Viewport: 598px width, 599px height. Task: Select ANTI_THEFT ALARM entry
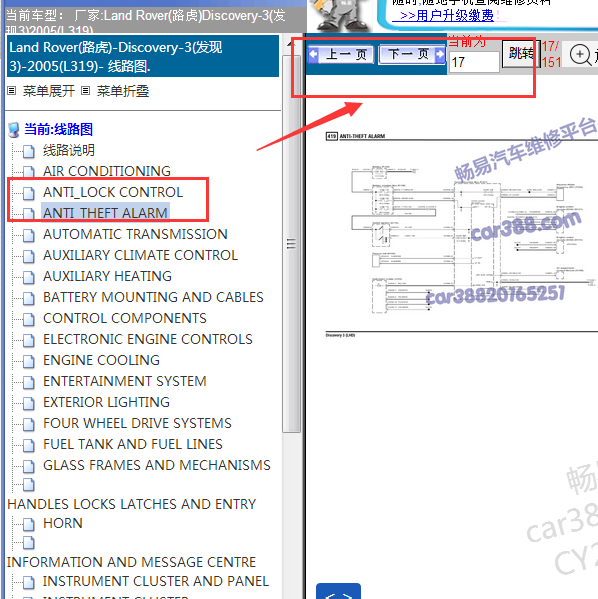105,213
